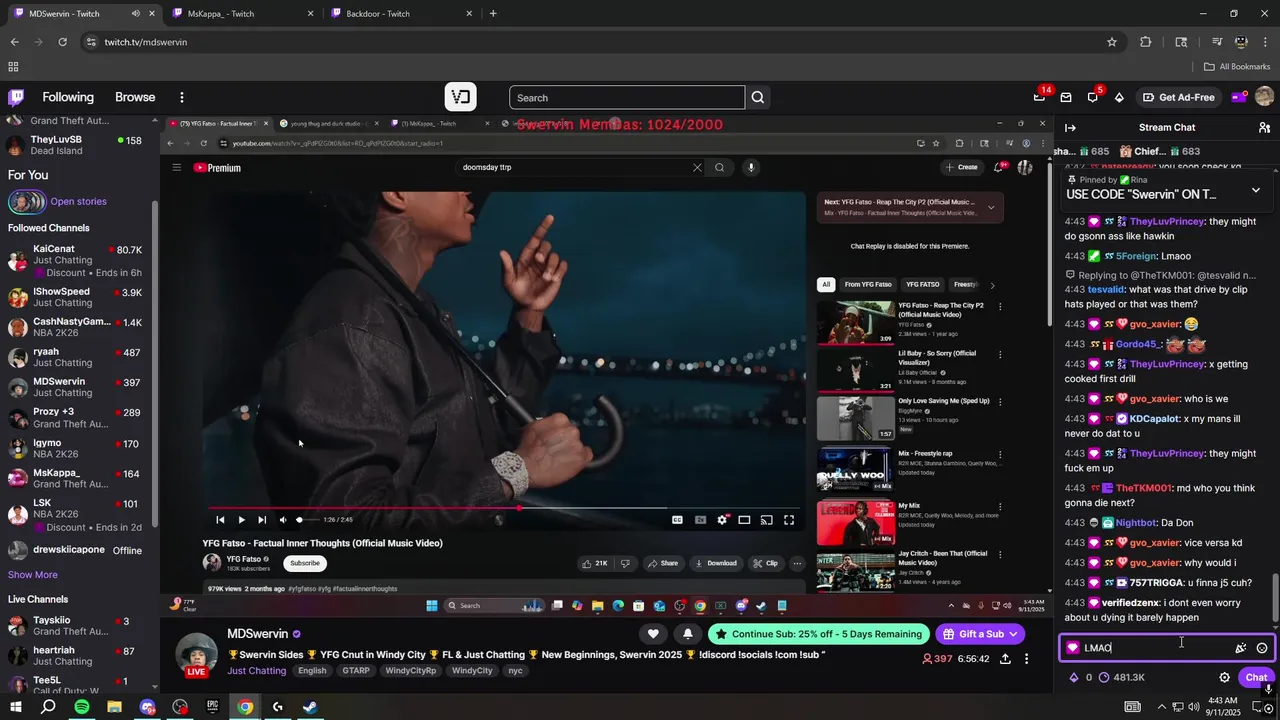
Task: Bookmark this page with the star
Action: click(x=1111, y=42)
